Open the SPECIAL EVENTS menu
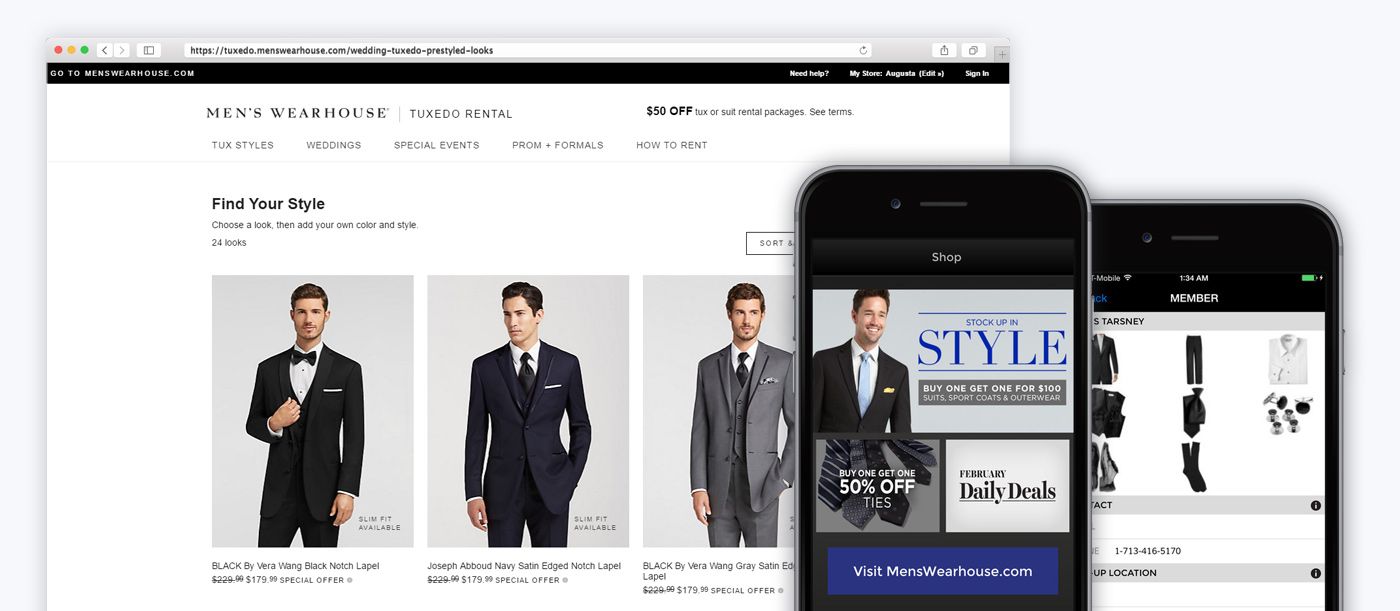1400x611 pixels. pyautogui.click(x=437, y=145)
